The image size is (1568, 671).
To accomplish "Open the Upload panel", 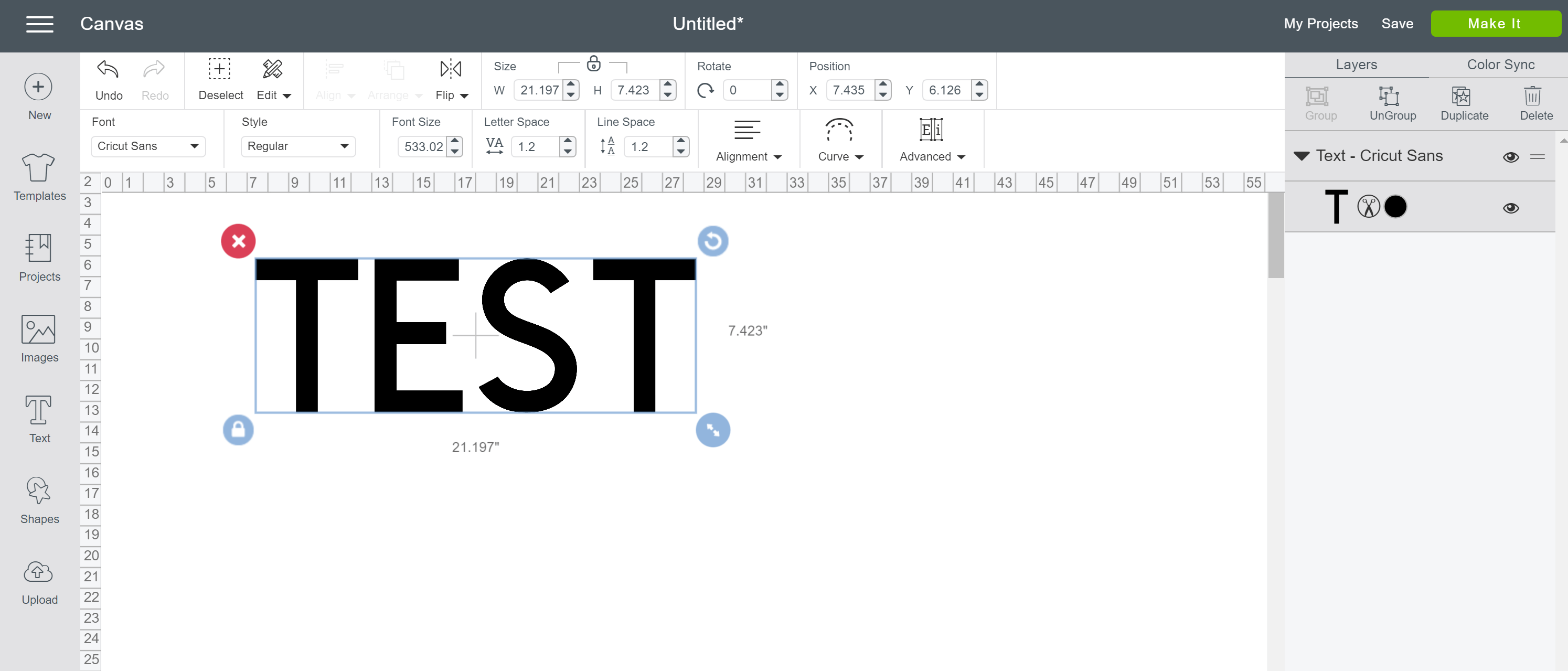I will point(39,582).
